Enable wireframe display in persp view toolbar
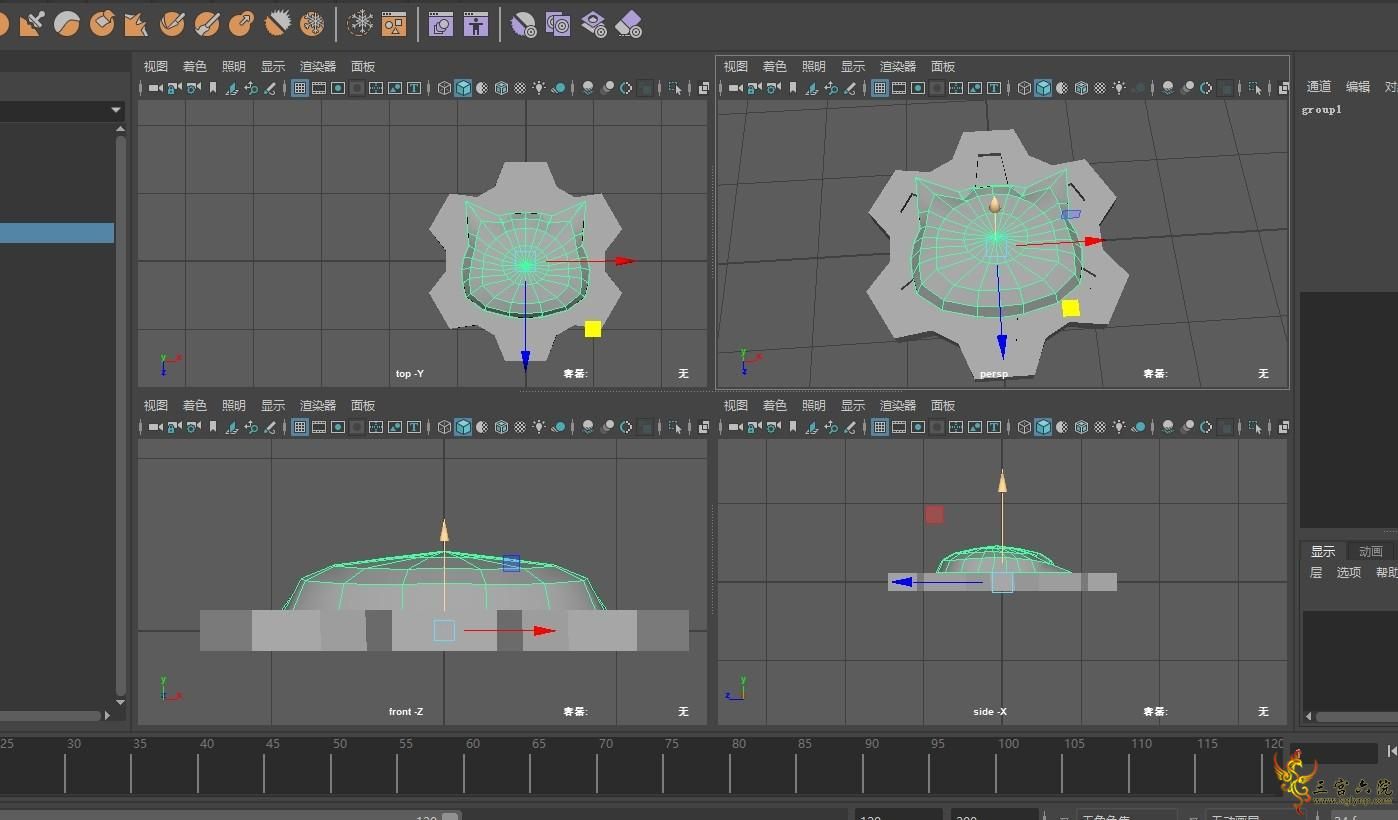The width and height of the screenshot is (1398, 820). tap(1024, 88)
